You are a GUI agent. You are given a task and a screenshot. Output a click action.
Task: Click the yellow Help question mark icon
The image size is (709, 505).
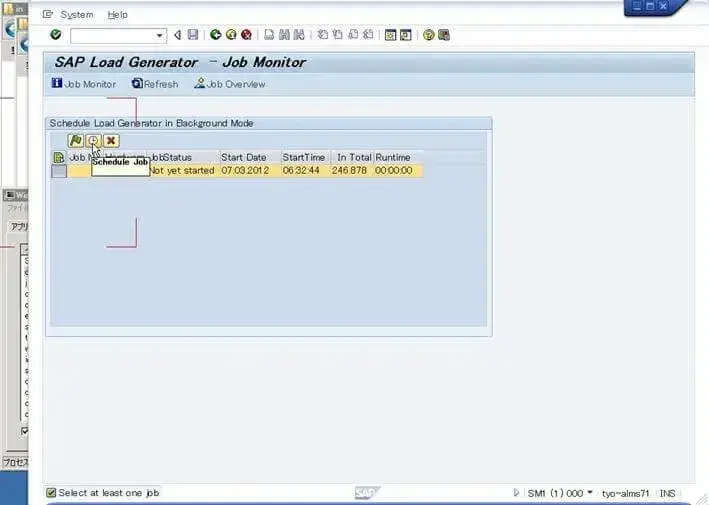point(429,35)
